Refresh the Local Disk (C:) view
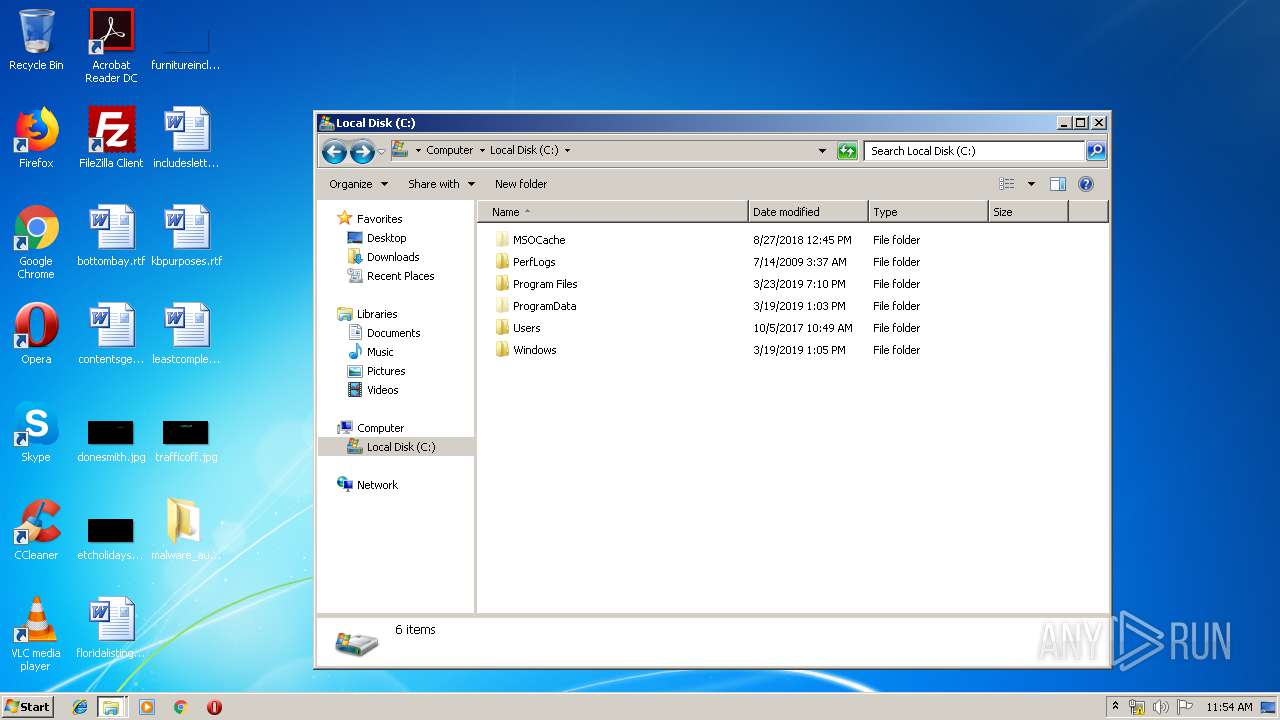This screenshot has width=1280, height=720. click(x=847, y=151)
